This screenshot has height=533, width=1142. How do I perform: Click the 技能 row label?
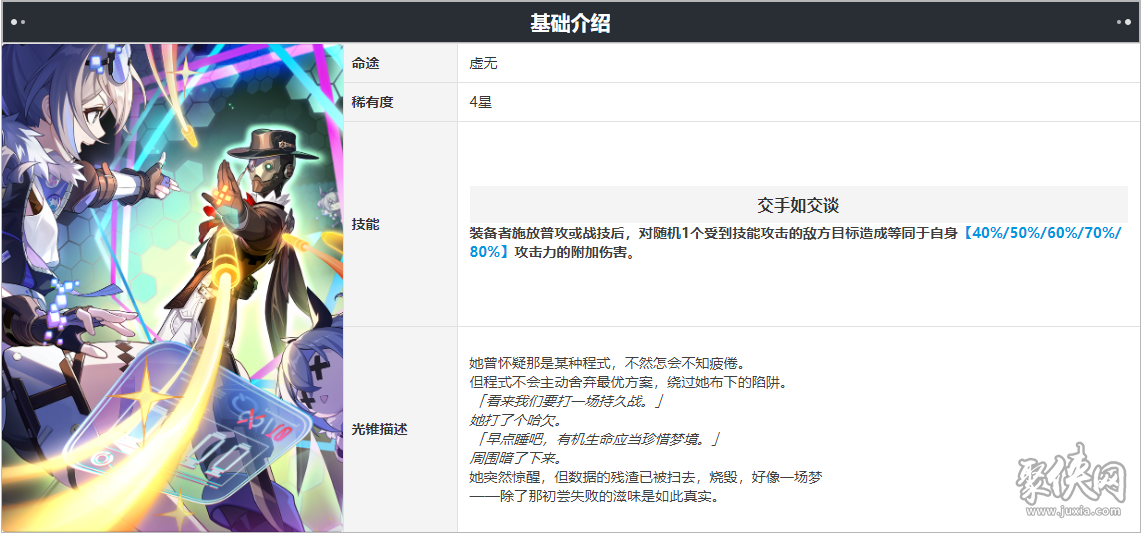click(x=366, y=224)
